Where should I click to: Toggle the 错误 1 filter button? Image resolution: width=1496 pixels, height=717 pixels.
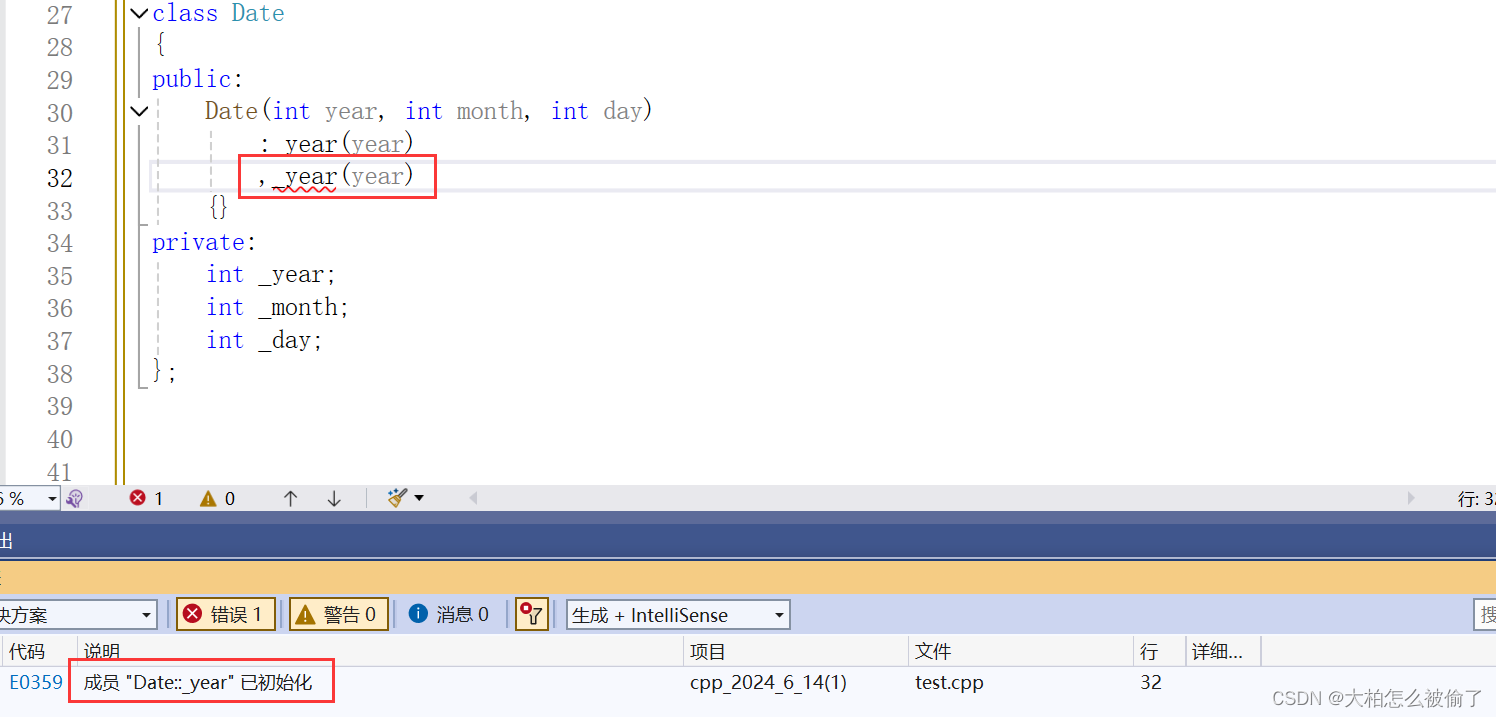pyautogui.click(x=226, y=615)
